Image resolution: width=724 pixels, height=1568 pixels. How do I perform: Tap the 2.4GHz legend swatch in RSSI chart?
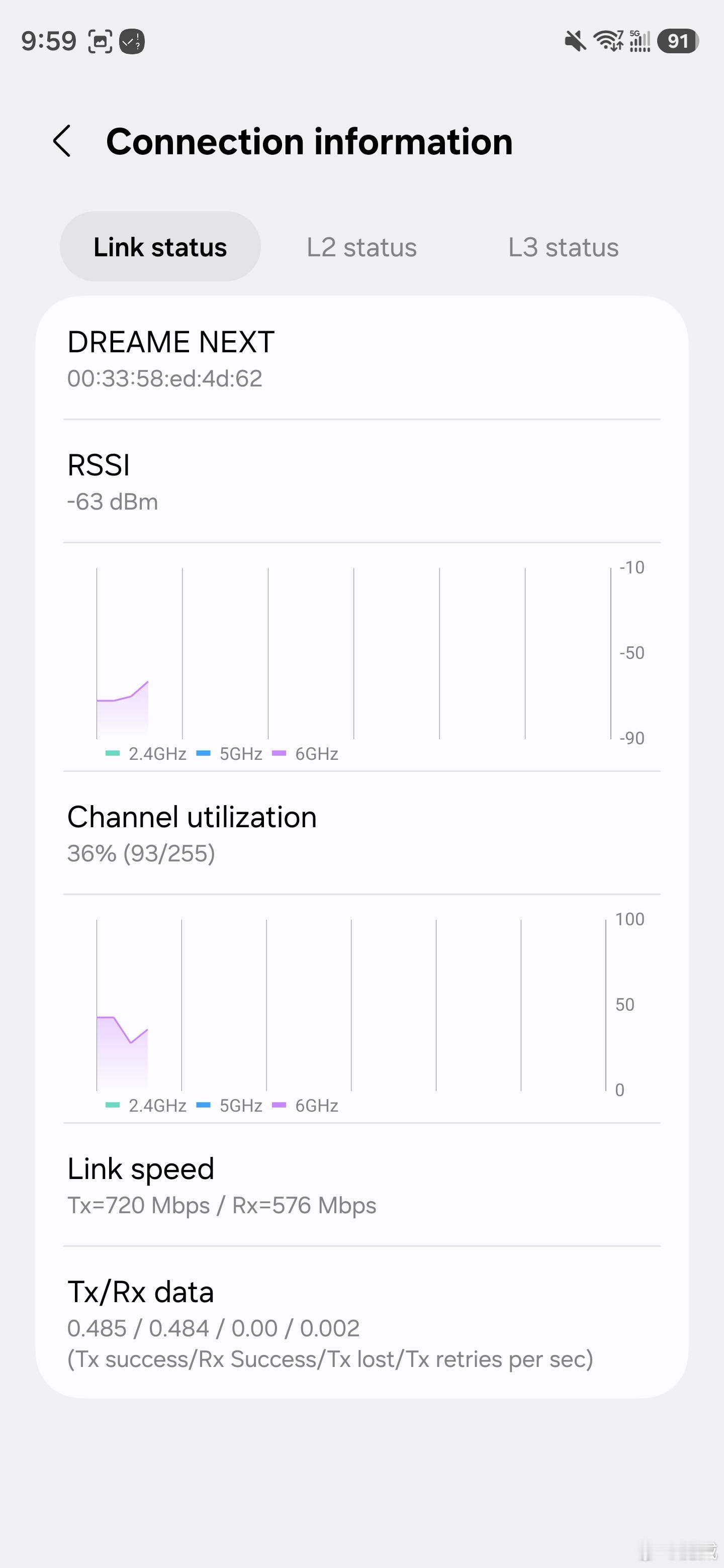113,753
